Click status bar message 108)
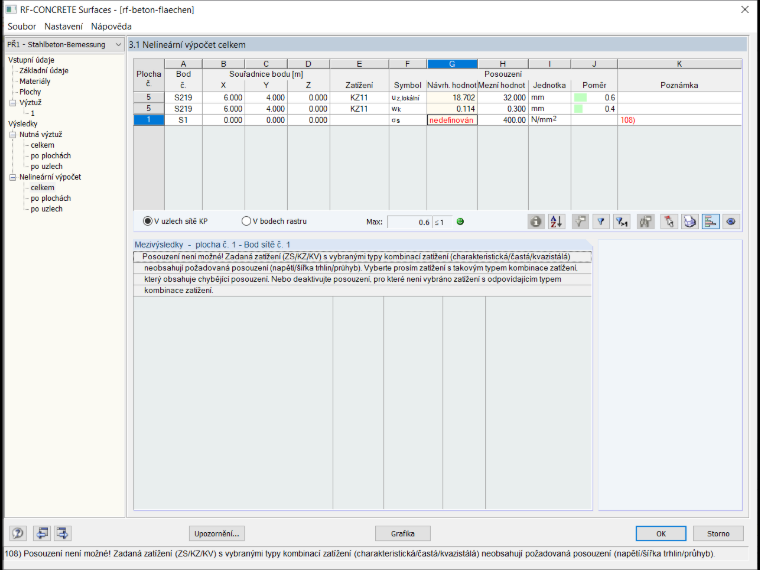Screen dimensions: 760x570 pos(360,554)
